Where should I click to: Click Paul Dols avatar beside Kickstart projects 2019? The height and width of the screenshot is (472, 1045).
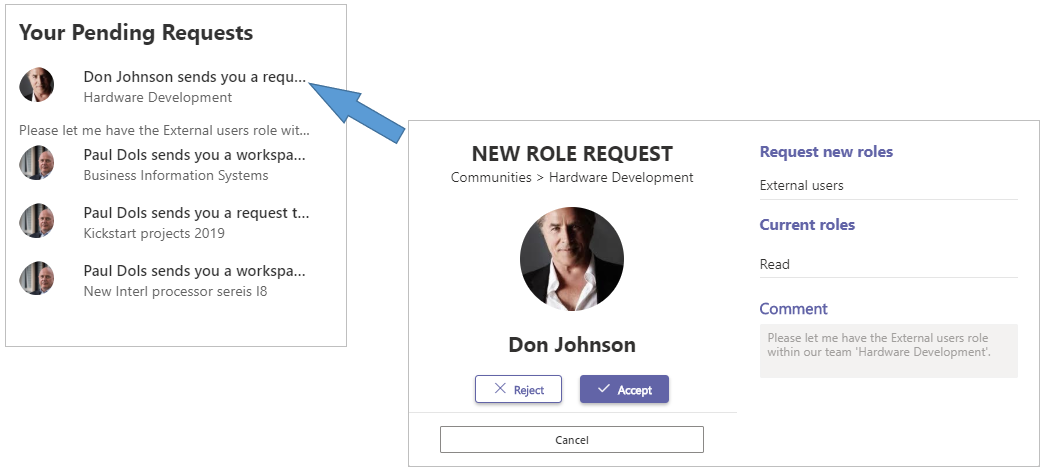pos(37,221)
